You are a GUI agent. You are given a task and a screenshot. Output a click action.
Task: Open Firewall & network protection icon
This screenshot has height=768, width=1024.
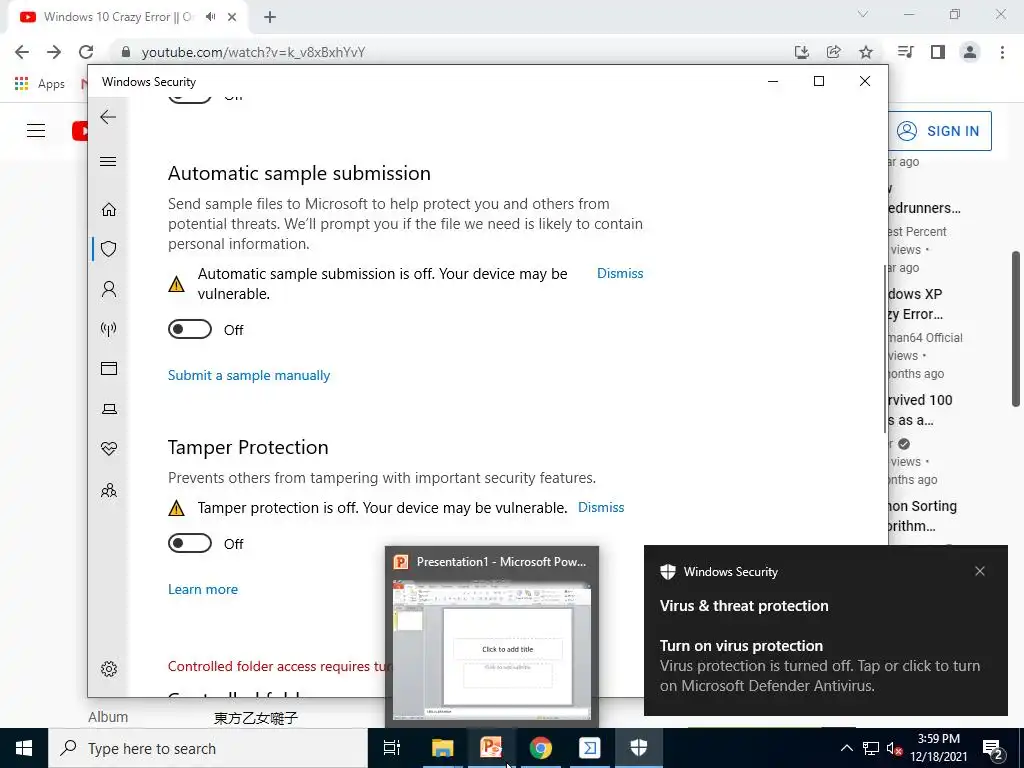(x=108, y=328)
